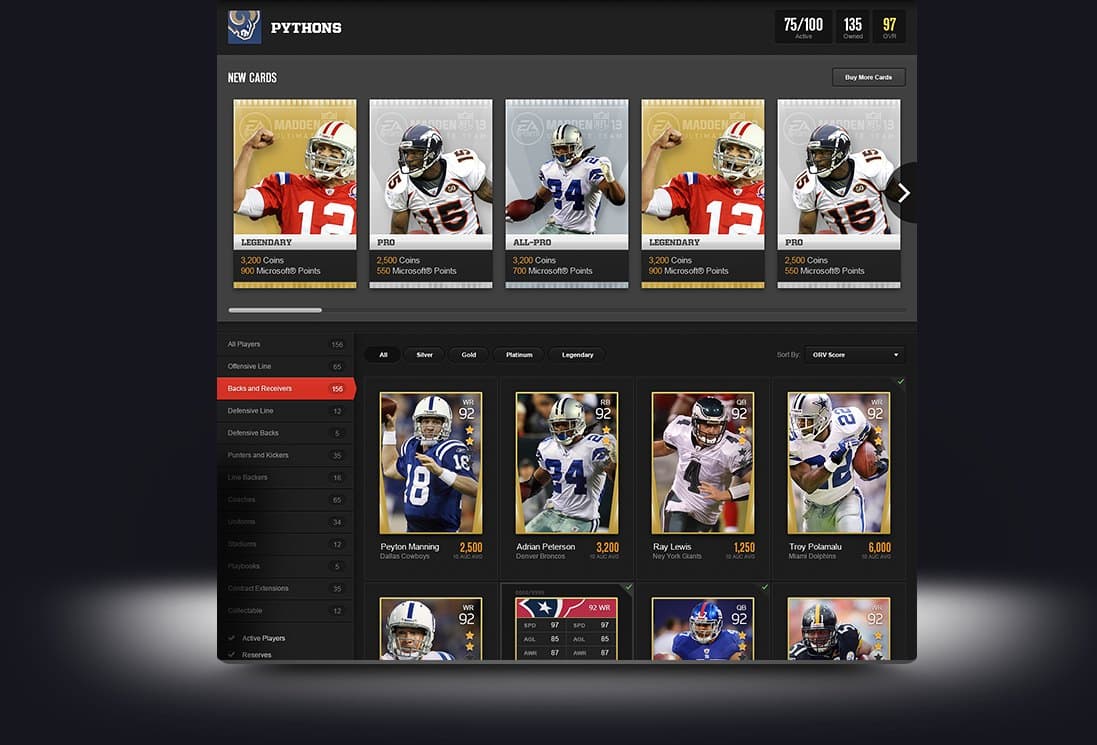Click star rating on Peyton Manning card

tap(469, 435)
